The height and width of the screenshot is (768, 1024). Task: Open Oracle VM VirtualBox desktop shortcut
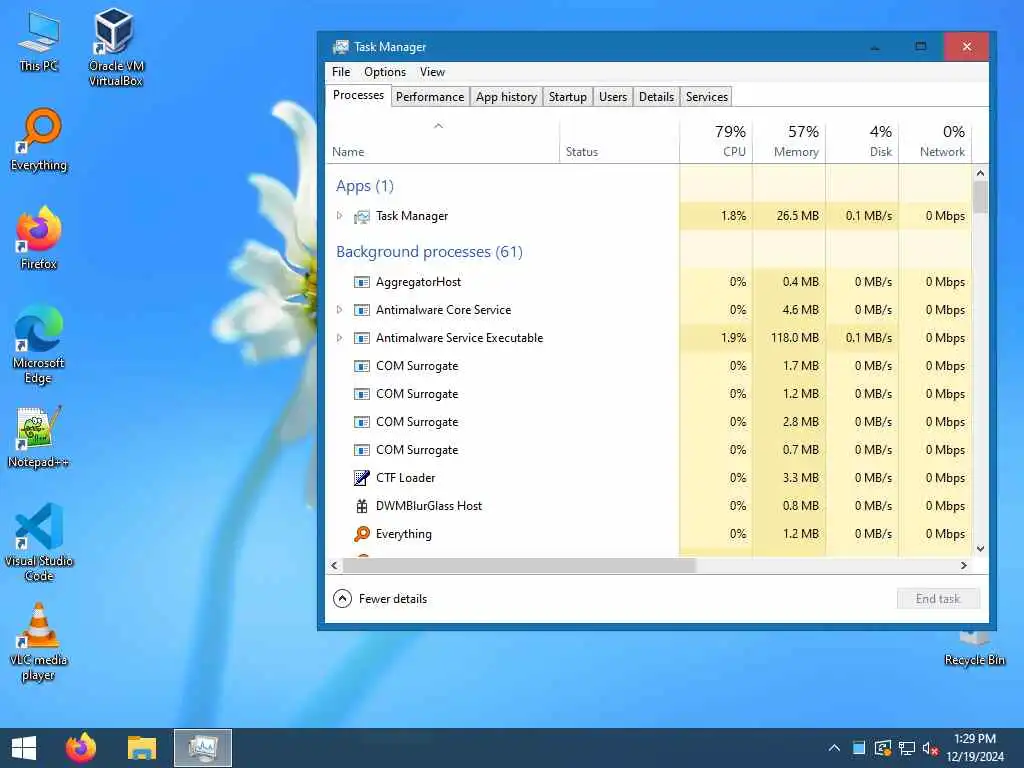[x=115, y=47]
